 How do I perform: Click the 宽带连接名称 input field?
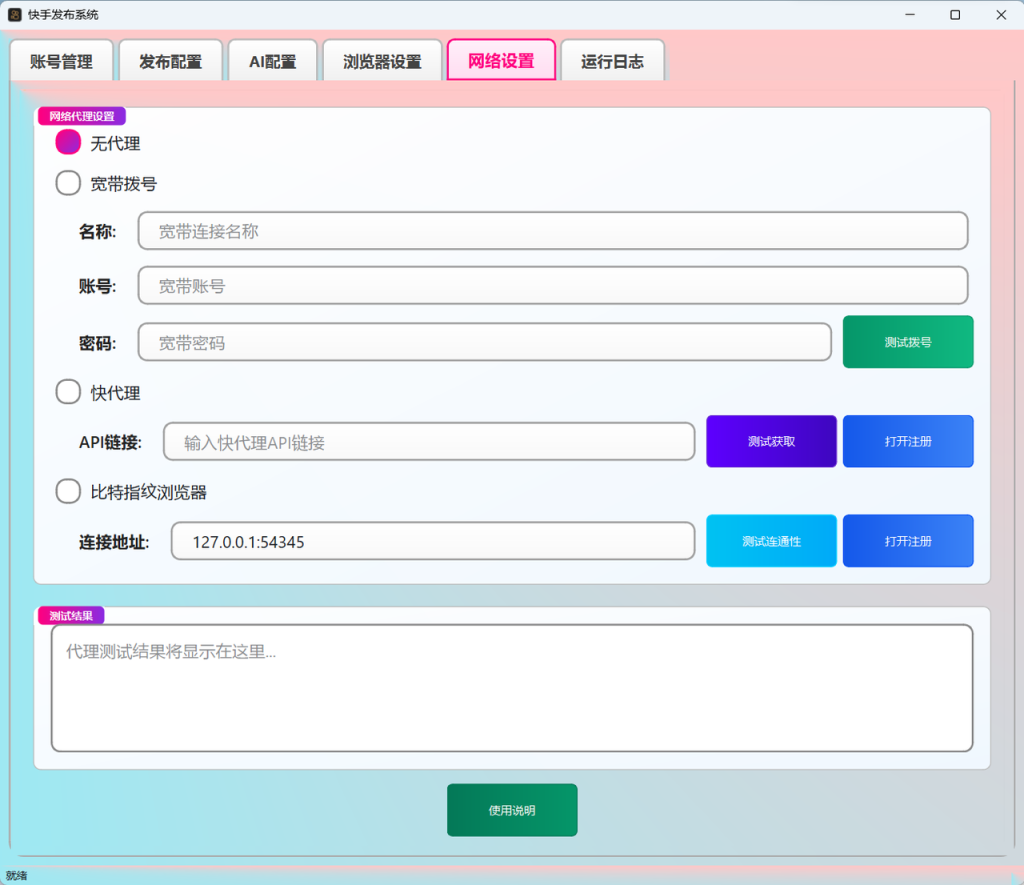552,231
